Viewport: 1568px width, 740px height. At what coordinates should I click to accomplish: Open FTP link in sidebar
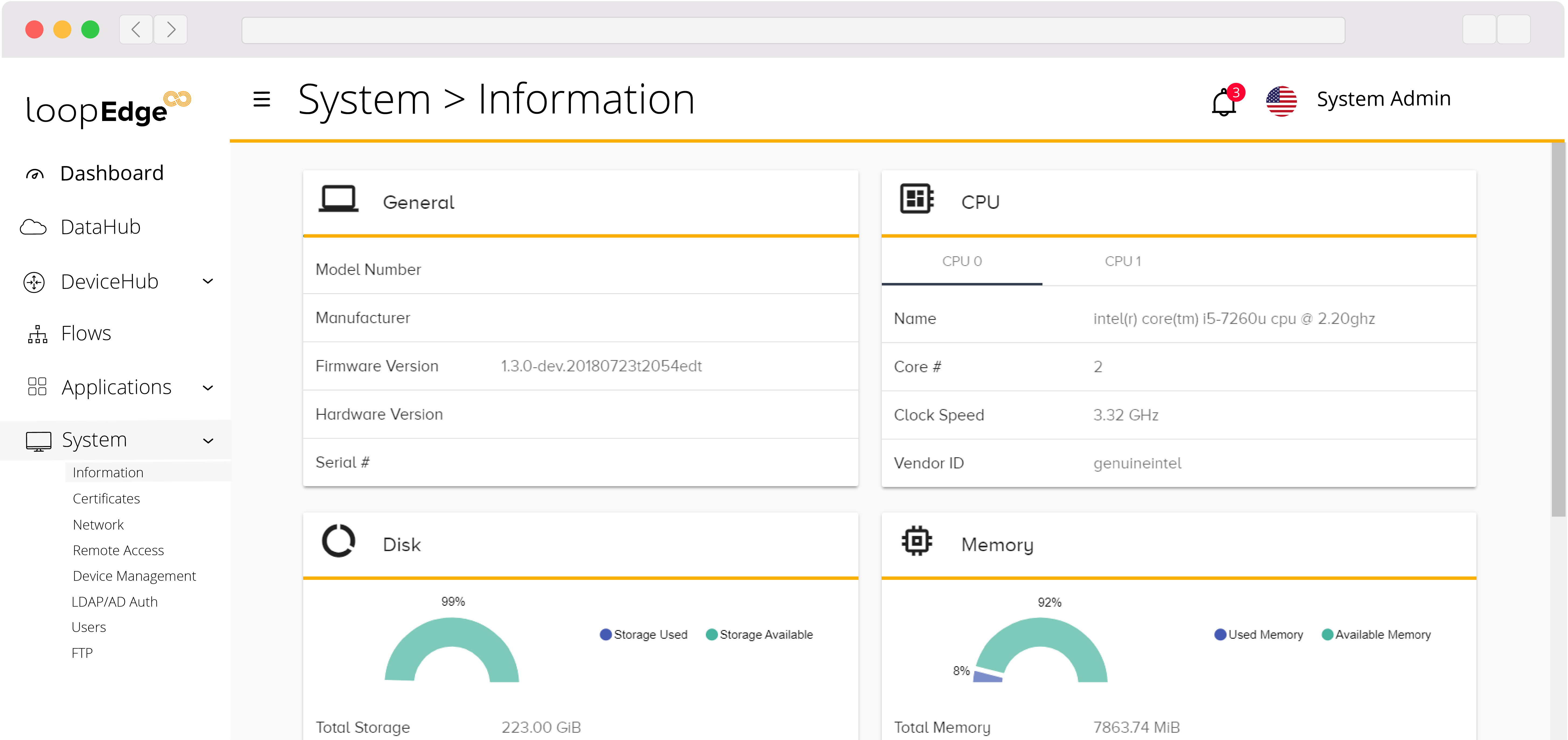pos(82,653)
